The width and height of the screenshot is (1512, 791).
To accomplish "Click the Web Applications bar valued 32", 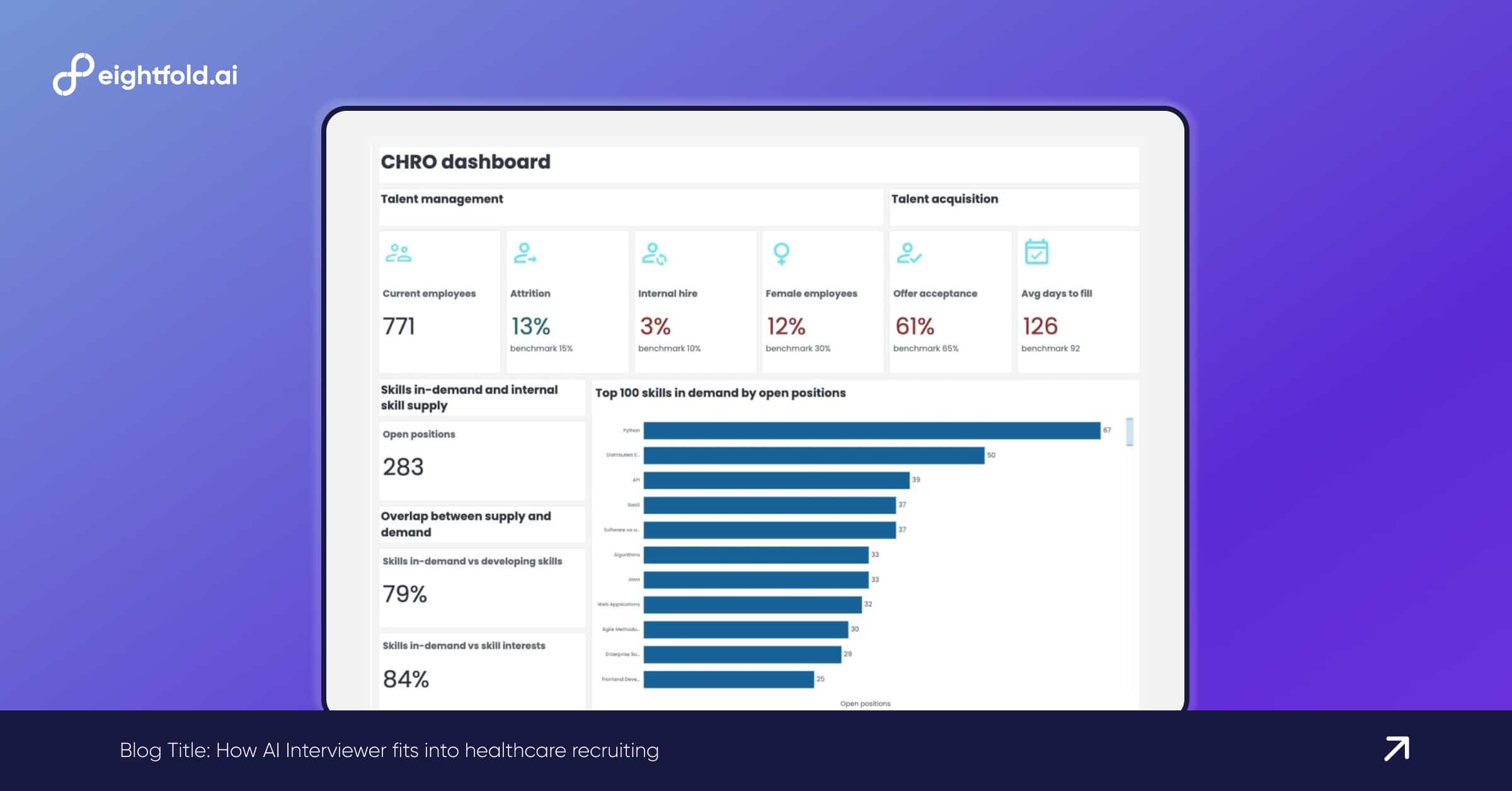I will coord(753,605).
